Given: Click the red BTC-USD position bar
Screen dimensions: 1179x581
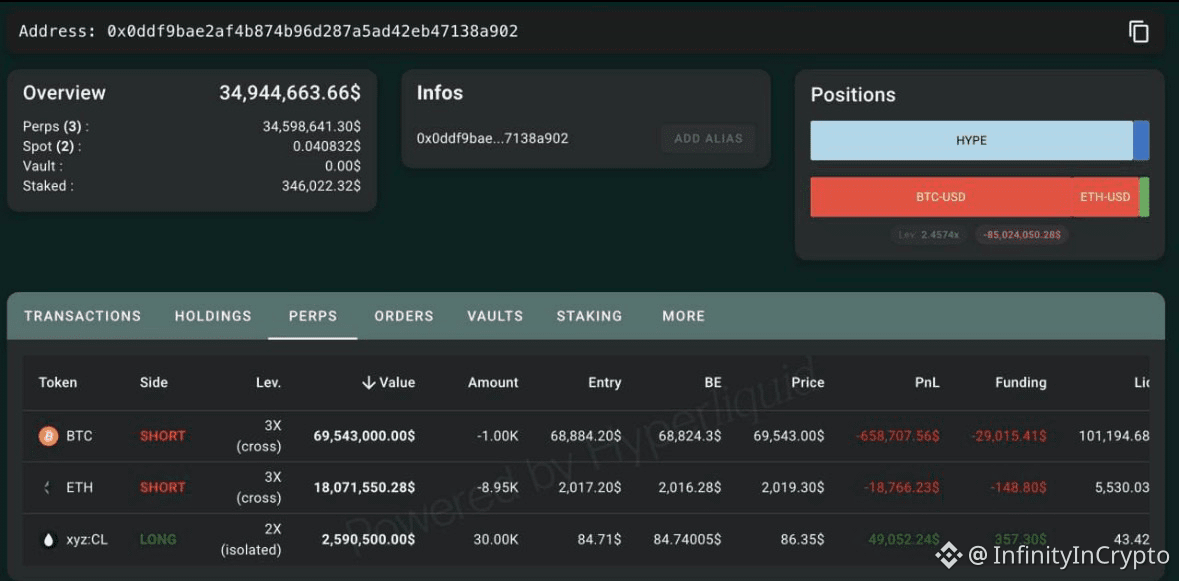Looking at the screenshot, I should 941,197.
